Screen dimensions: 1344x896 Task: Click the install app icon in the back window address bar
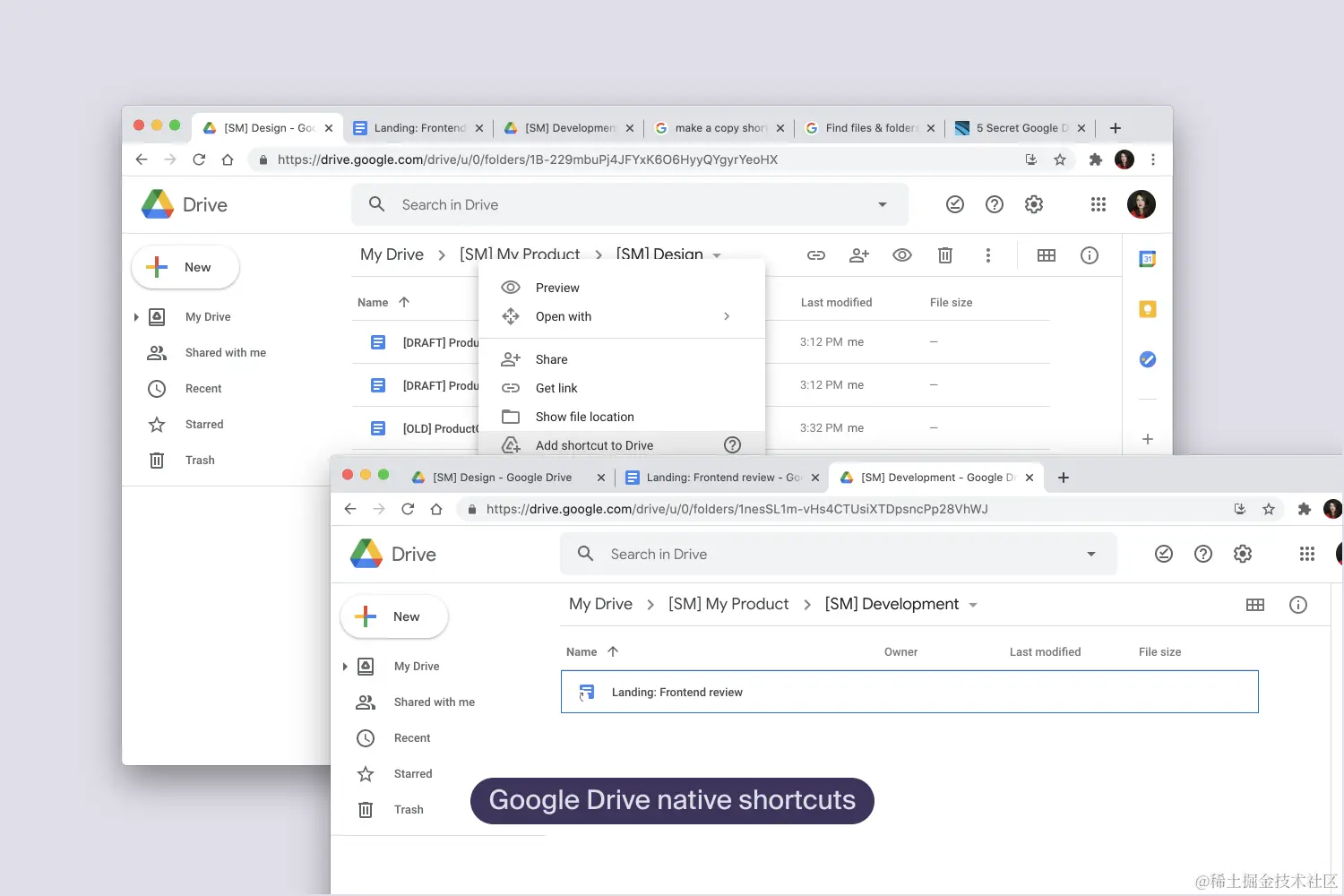(x=1031, y=159)
